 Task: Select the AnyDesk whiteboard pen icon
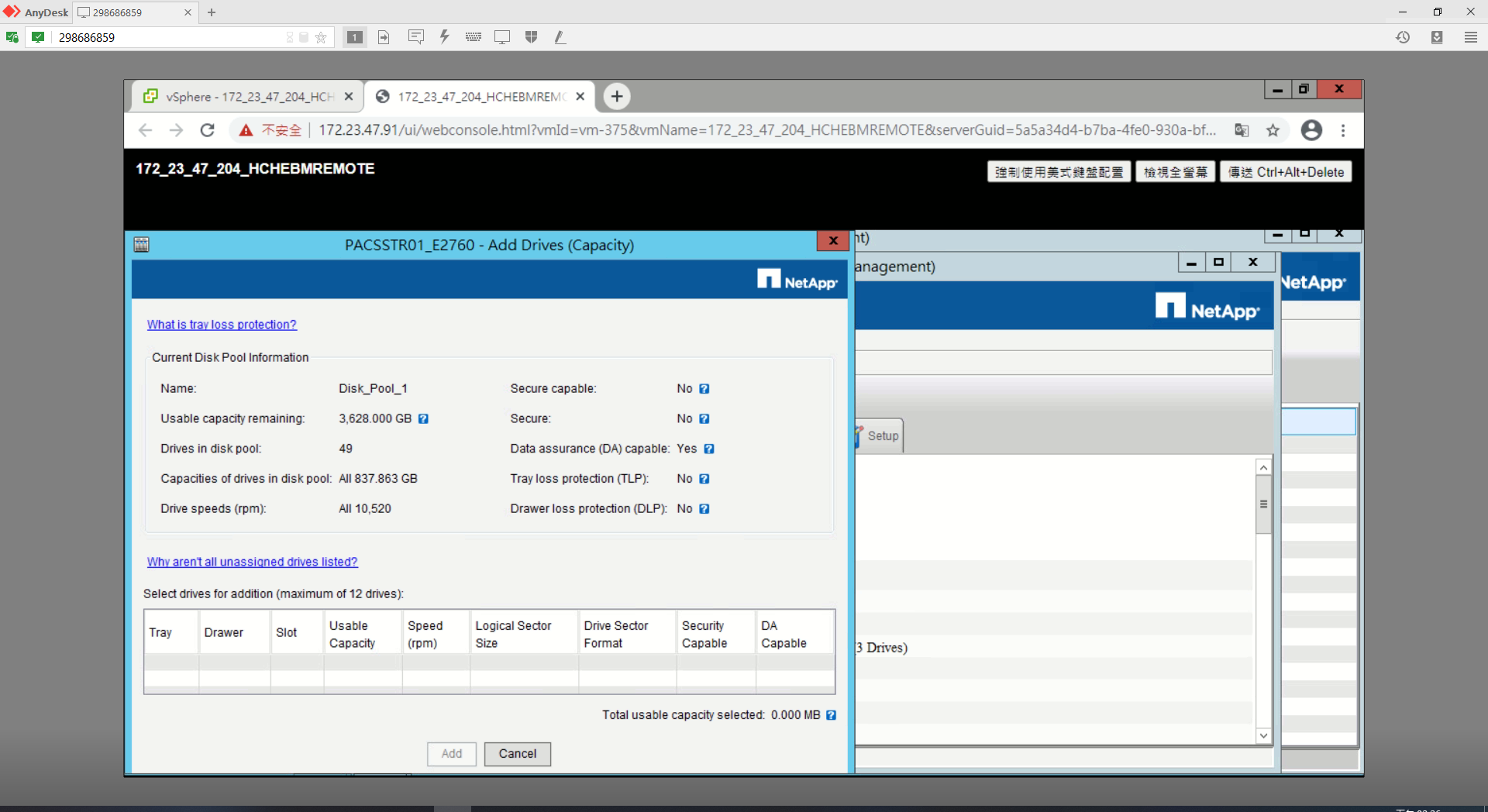click(560, 37)
